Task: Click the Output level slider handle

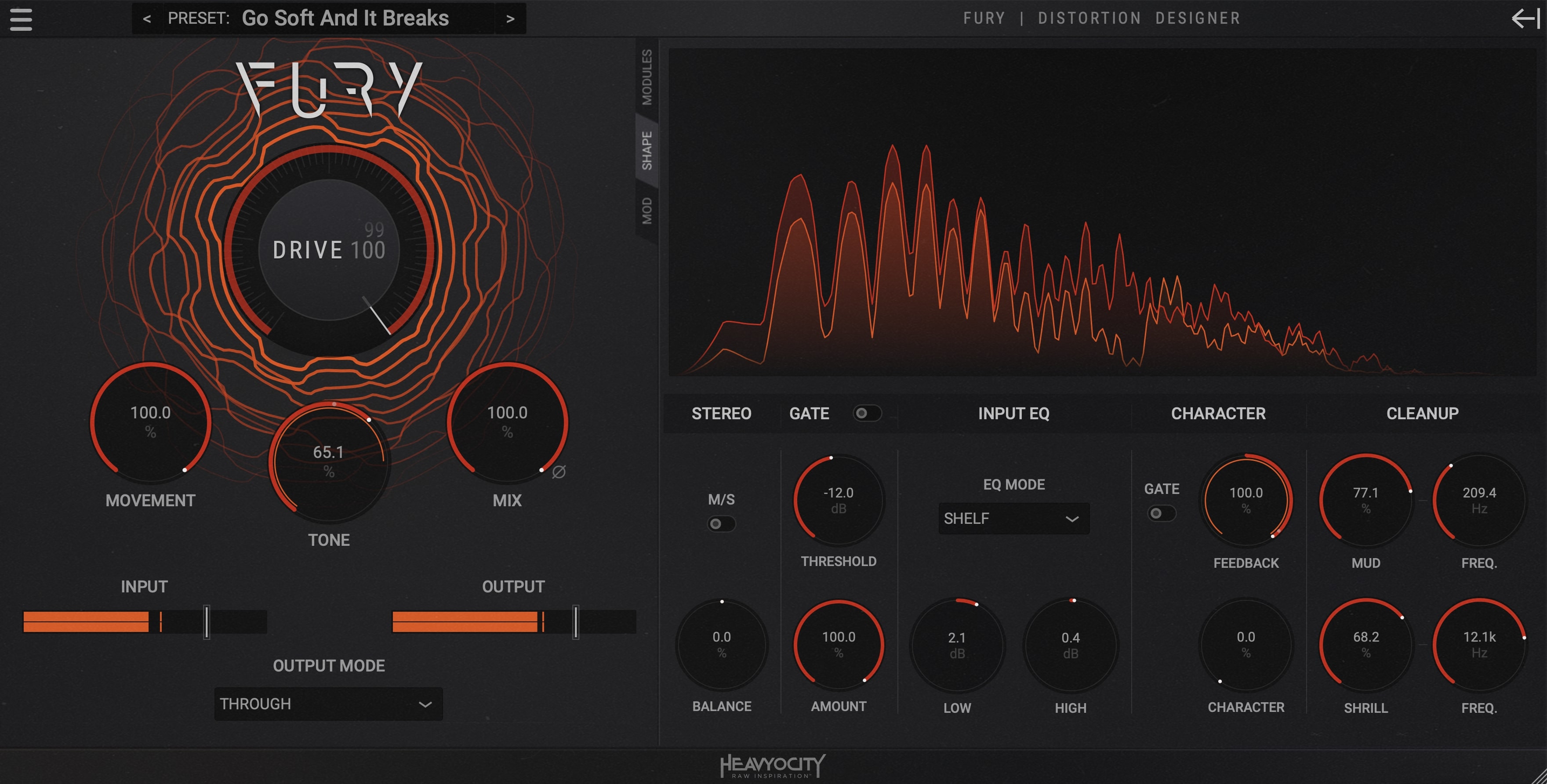Action: (x=575, y=622)
